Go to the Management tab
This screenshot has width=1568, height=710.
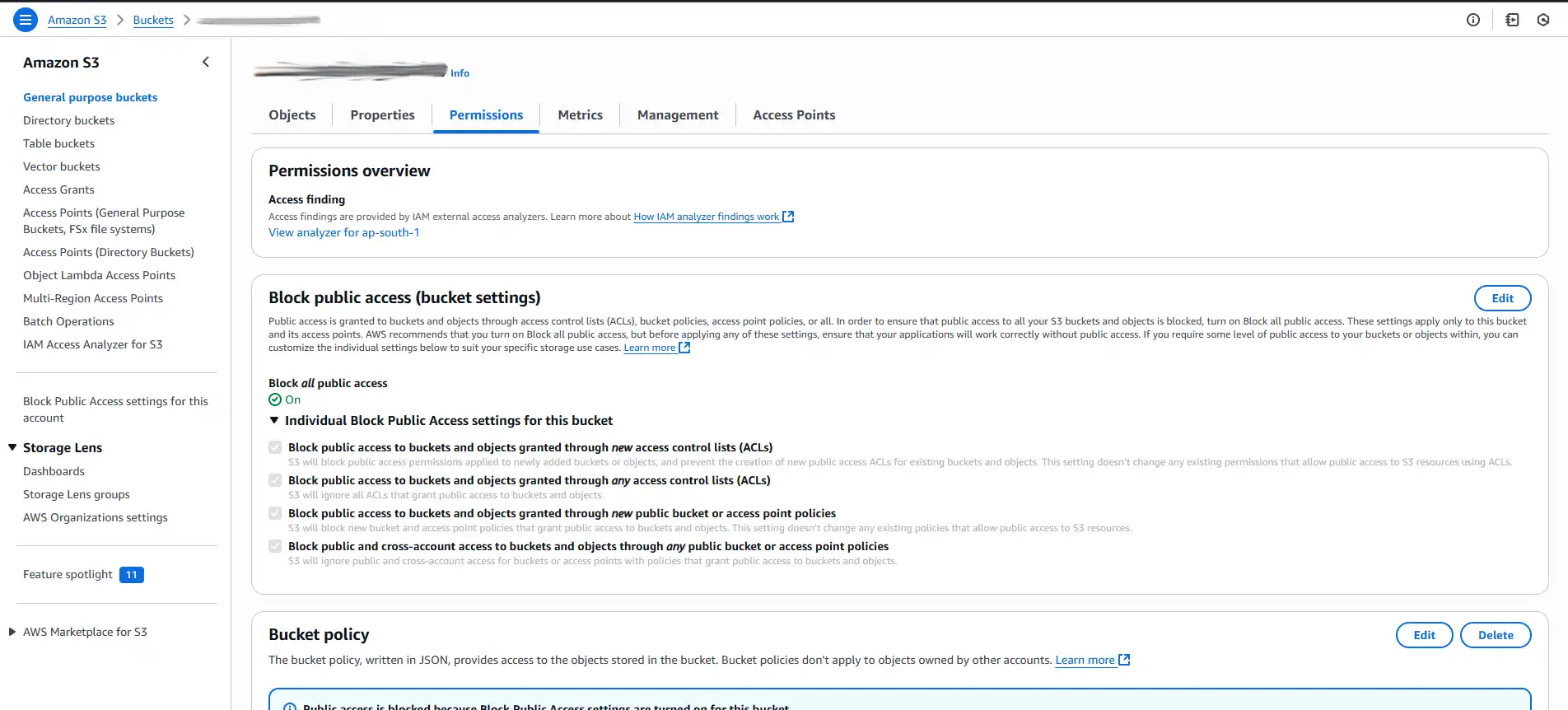678,115
